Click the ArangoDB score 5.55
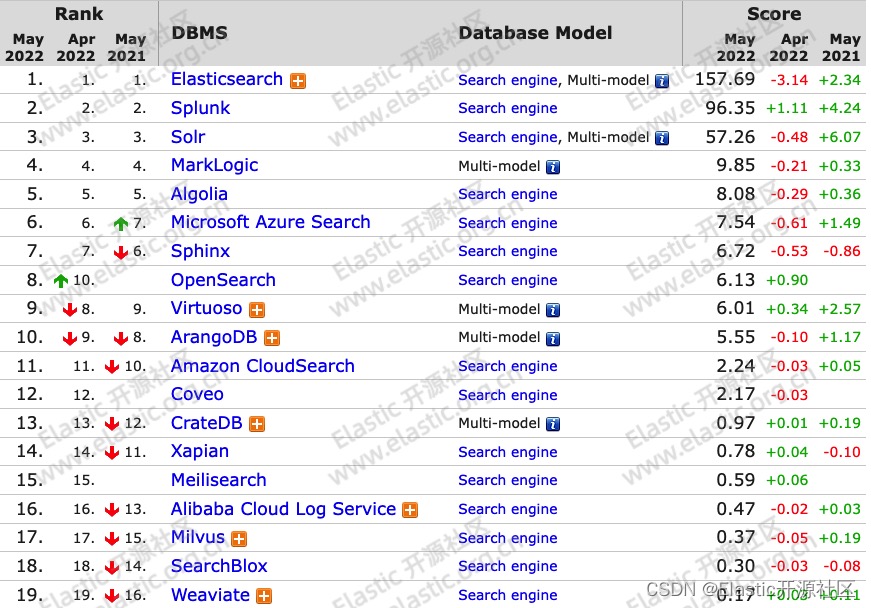The width and height of the screenshot is (871, 608). pos(735,337)
